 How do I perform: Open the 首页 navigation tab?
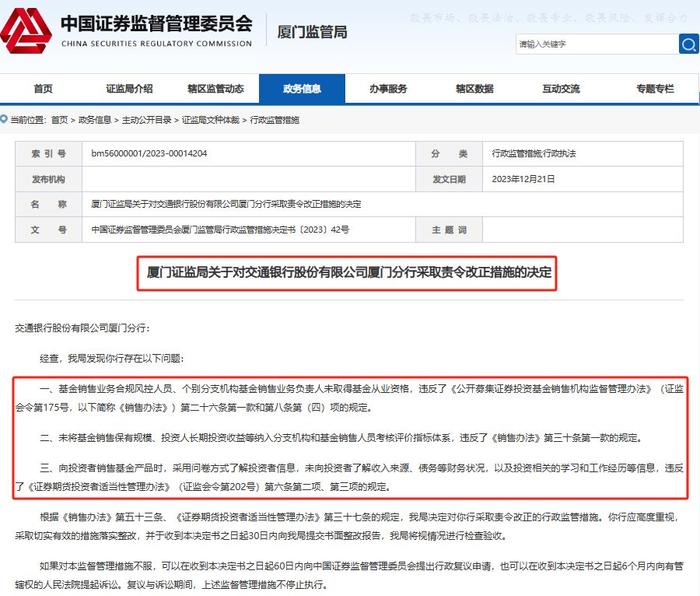click(43, 89)
